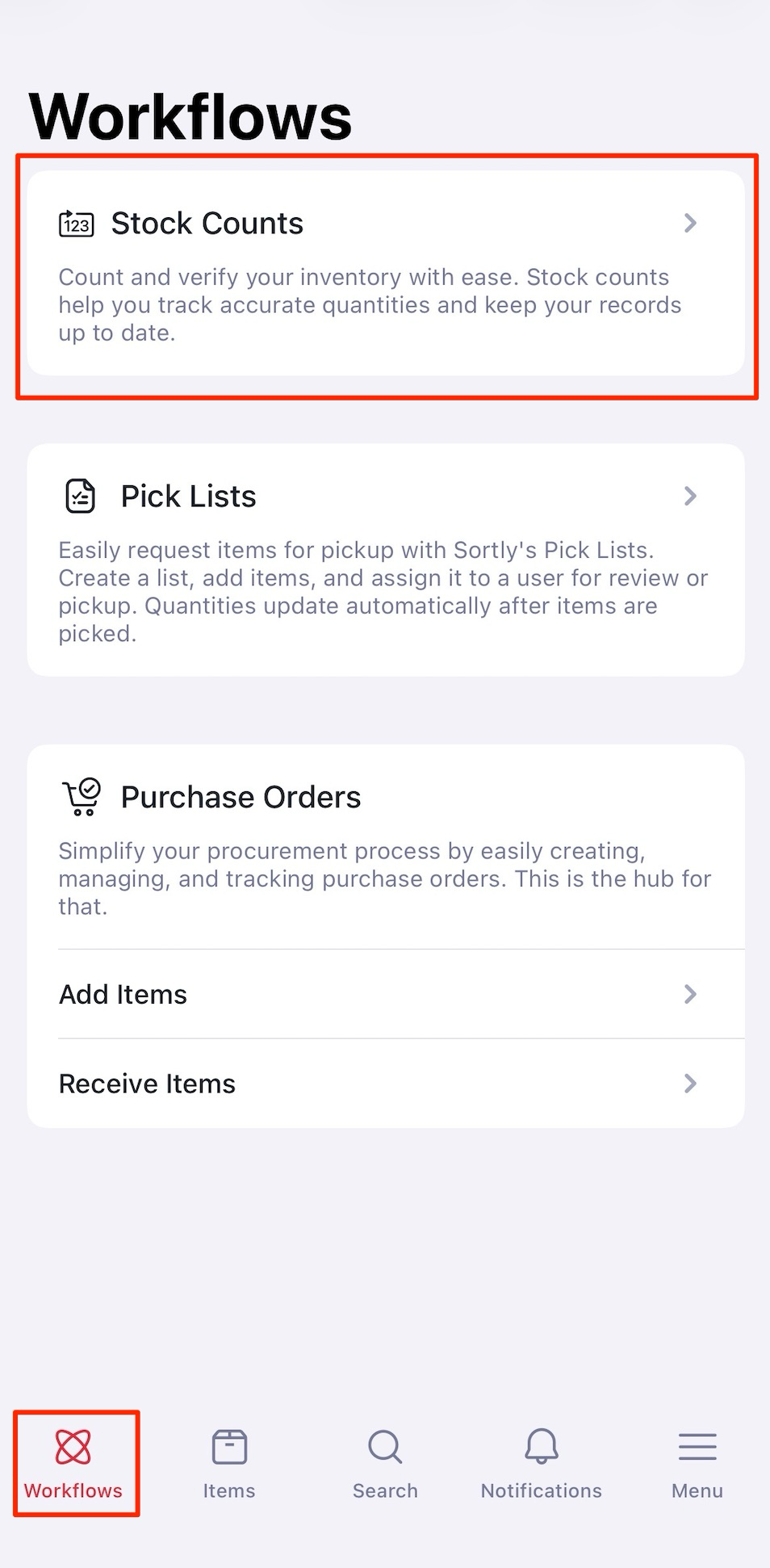Tap the Stock Counts 123 calendar icon
This screenshot has width=770, height=1568.
[77, 224]
